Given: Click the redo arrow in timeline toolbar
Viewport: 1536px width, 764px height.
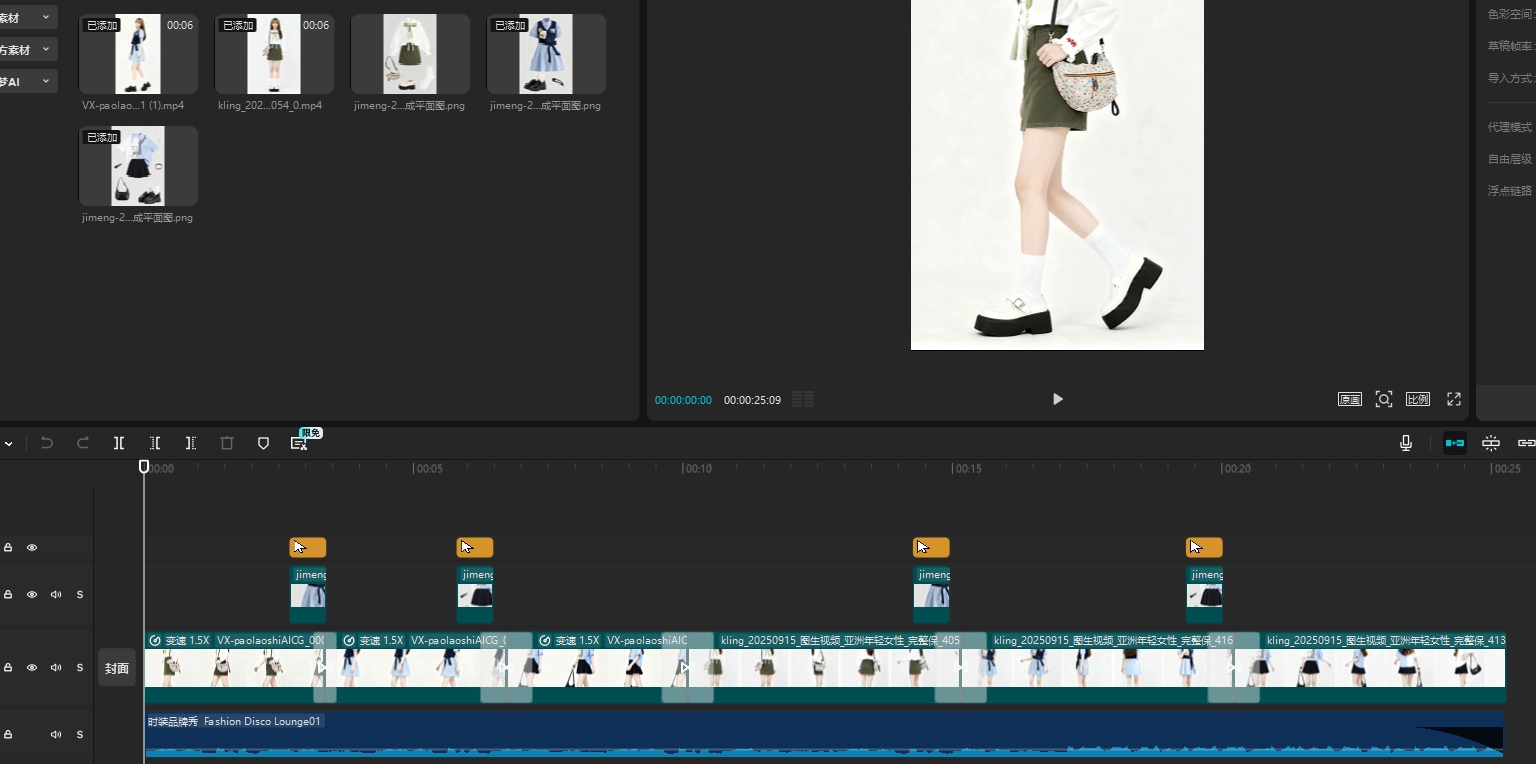Looking at the screenshot, I should [x=83, y=443].
